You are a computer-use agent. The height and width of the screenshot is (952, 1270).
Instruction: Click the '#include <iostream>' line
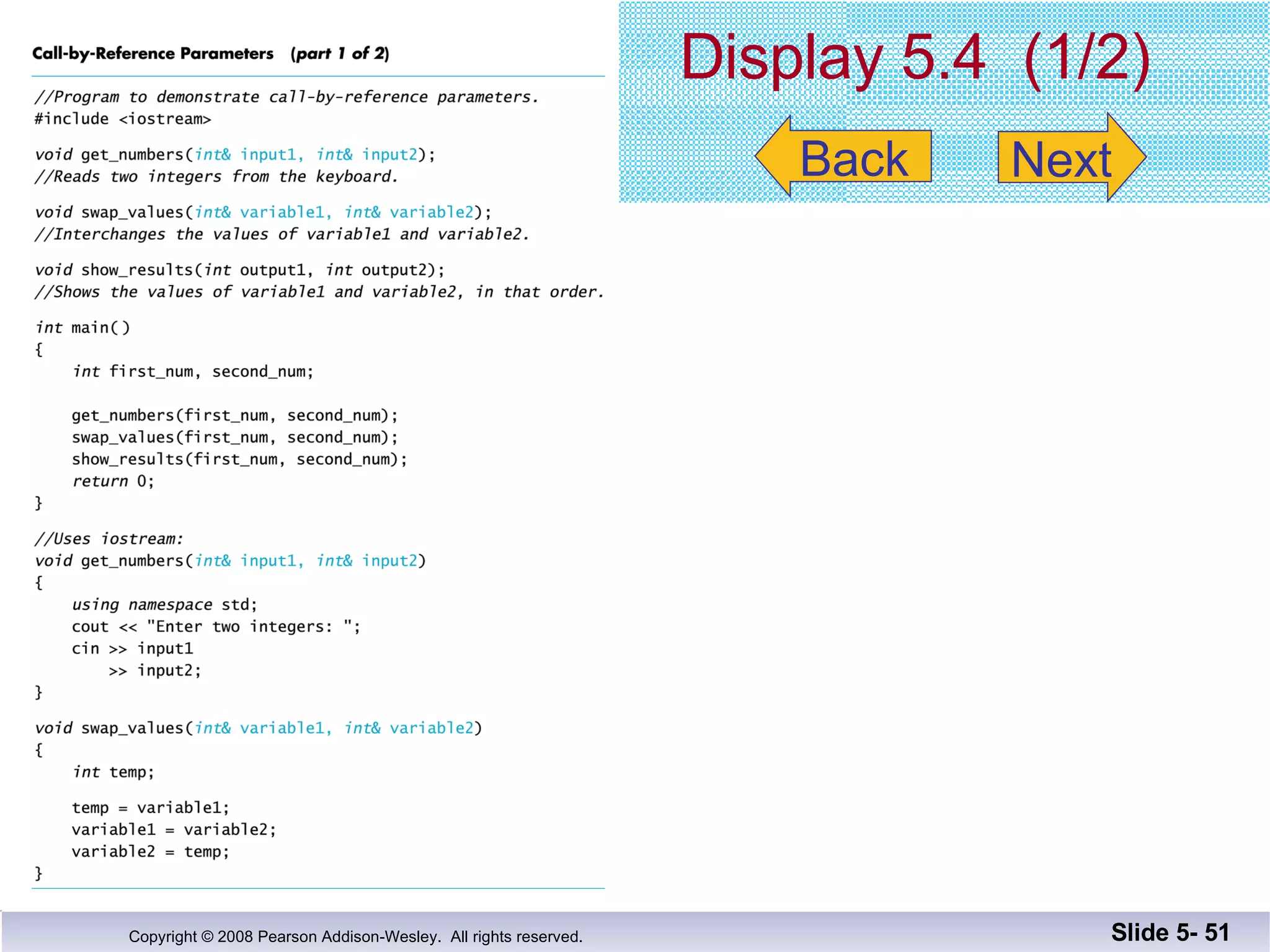click(123, 119)
